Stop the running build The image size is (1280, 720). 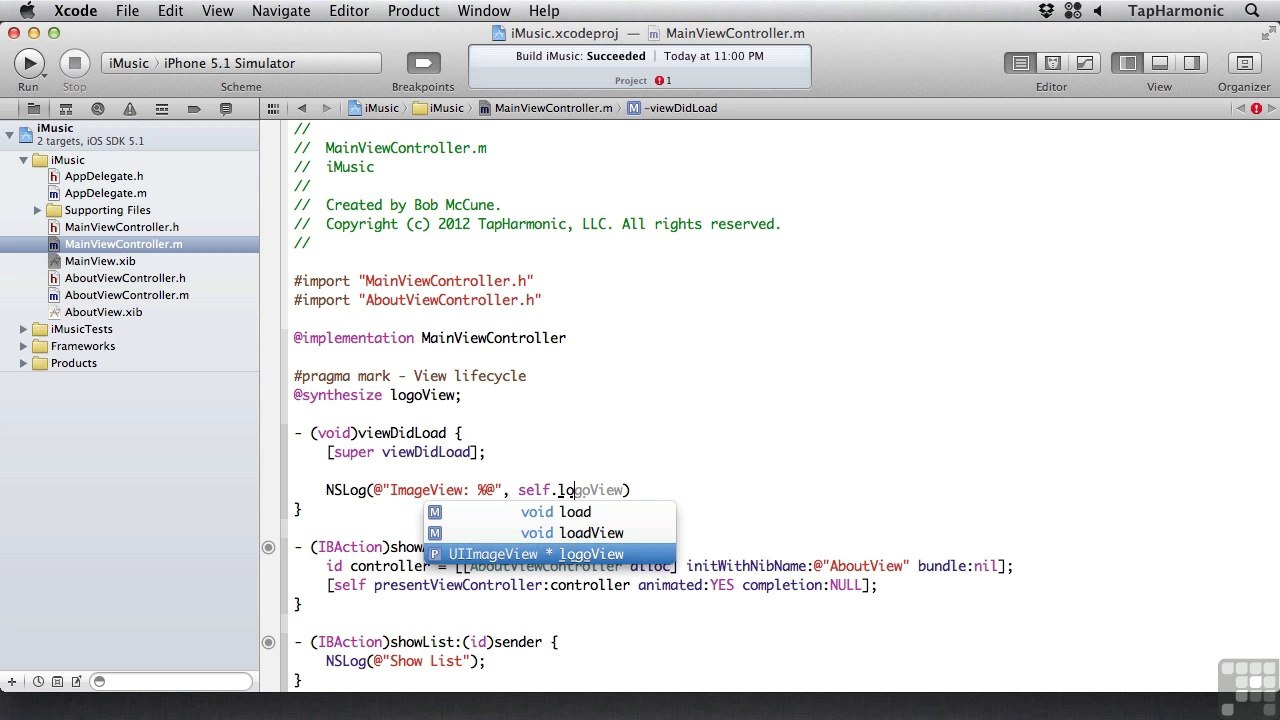click(x=74, y=63)
